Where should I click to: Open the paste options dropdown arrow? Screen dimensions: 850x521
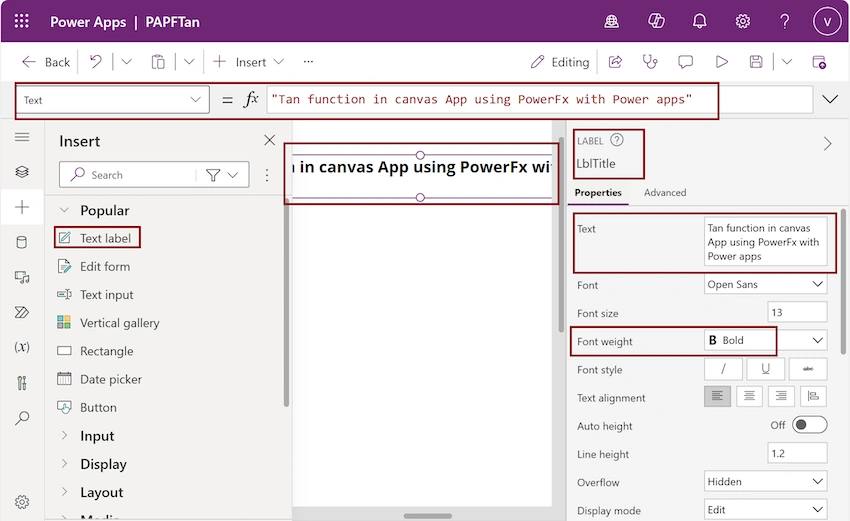tap(189, 62)
